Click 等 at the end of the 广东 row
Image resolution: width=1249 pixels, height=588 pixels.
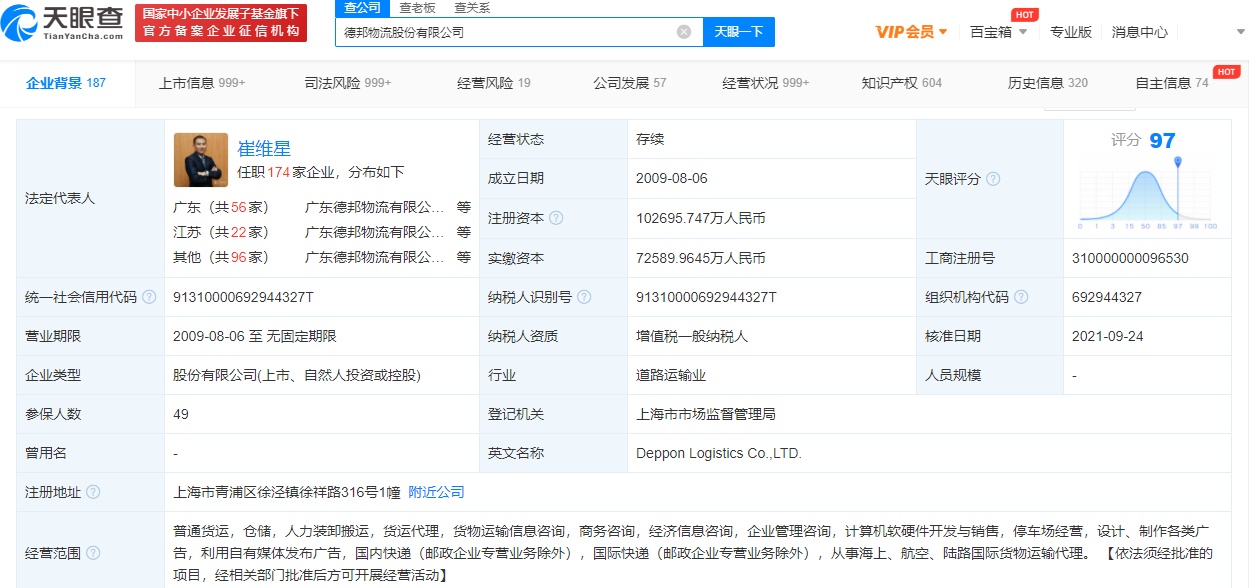coord(463,207)
